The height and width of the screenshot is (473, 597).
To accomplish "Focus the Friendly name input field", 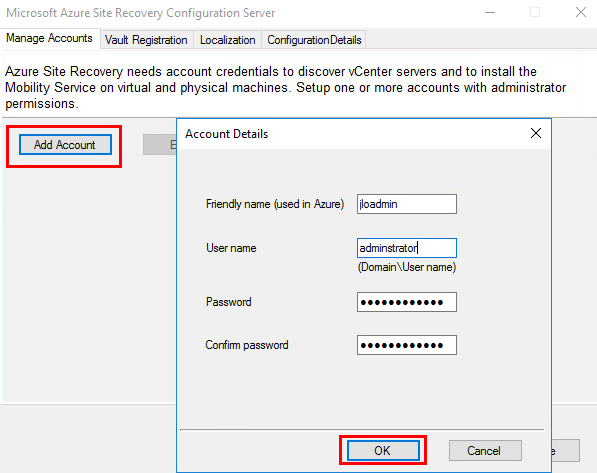I will point(407,204).
